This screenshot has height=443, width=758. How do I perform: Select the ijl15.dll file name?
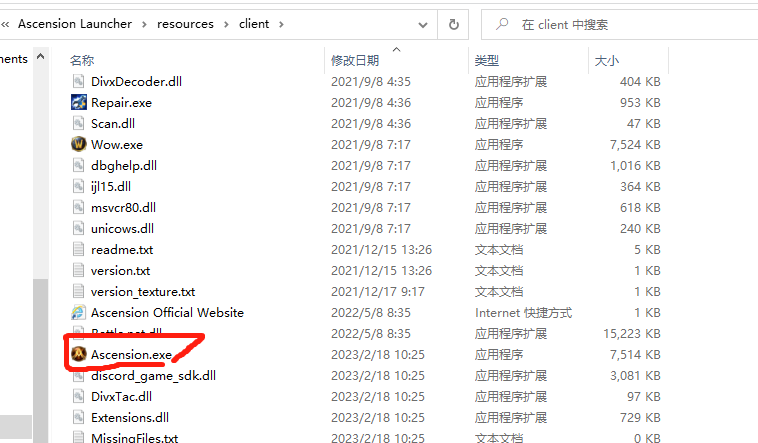(111, 186)
